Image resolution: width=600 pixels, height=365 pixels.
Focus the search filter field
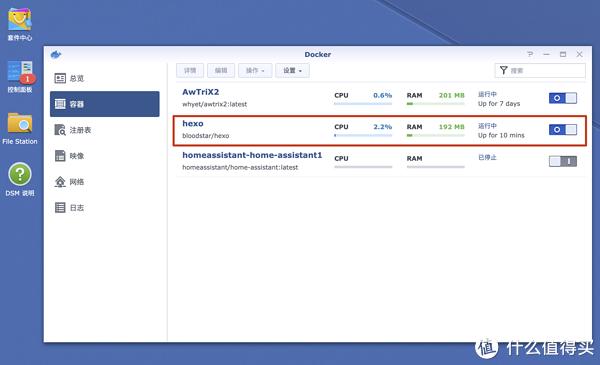pyautogui.click(x=540, y=70)
